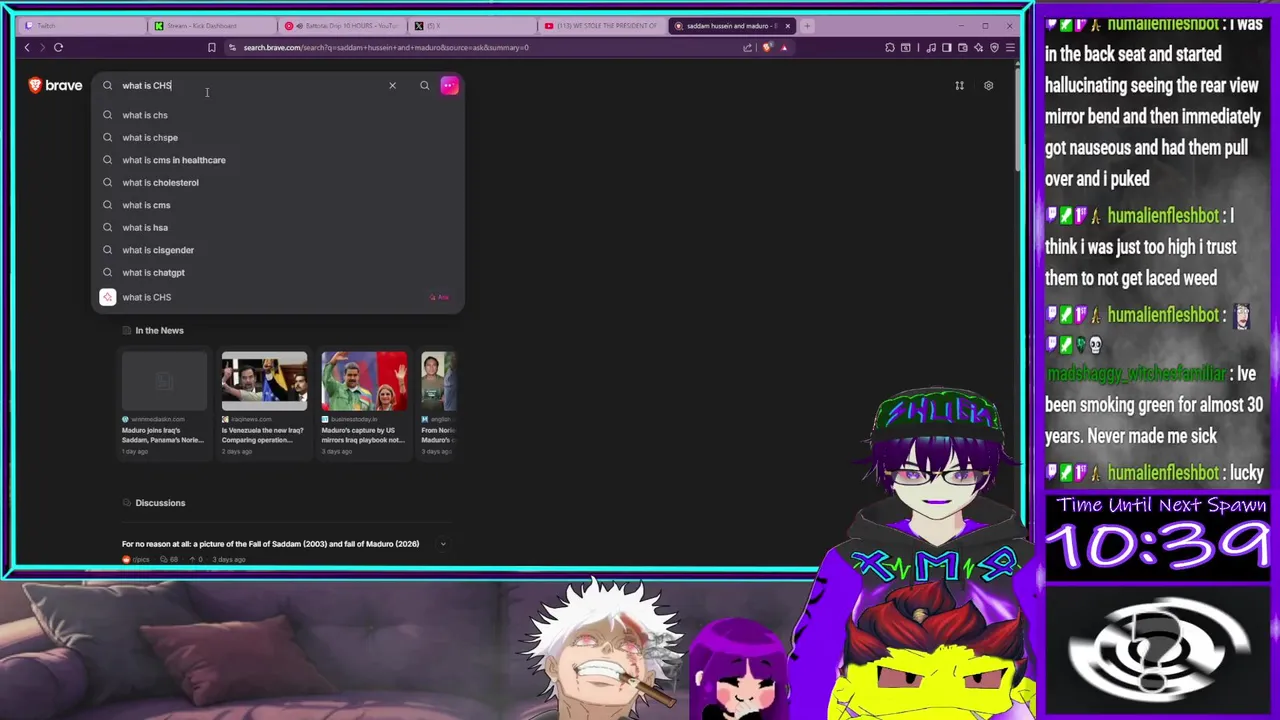Open the partly hidden 'From Norie...' news card

[438, 404]
